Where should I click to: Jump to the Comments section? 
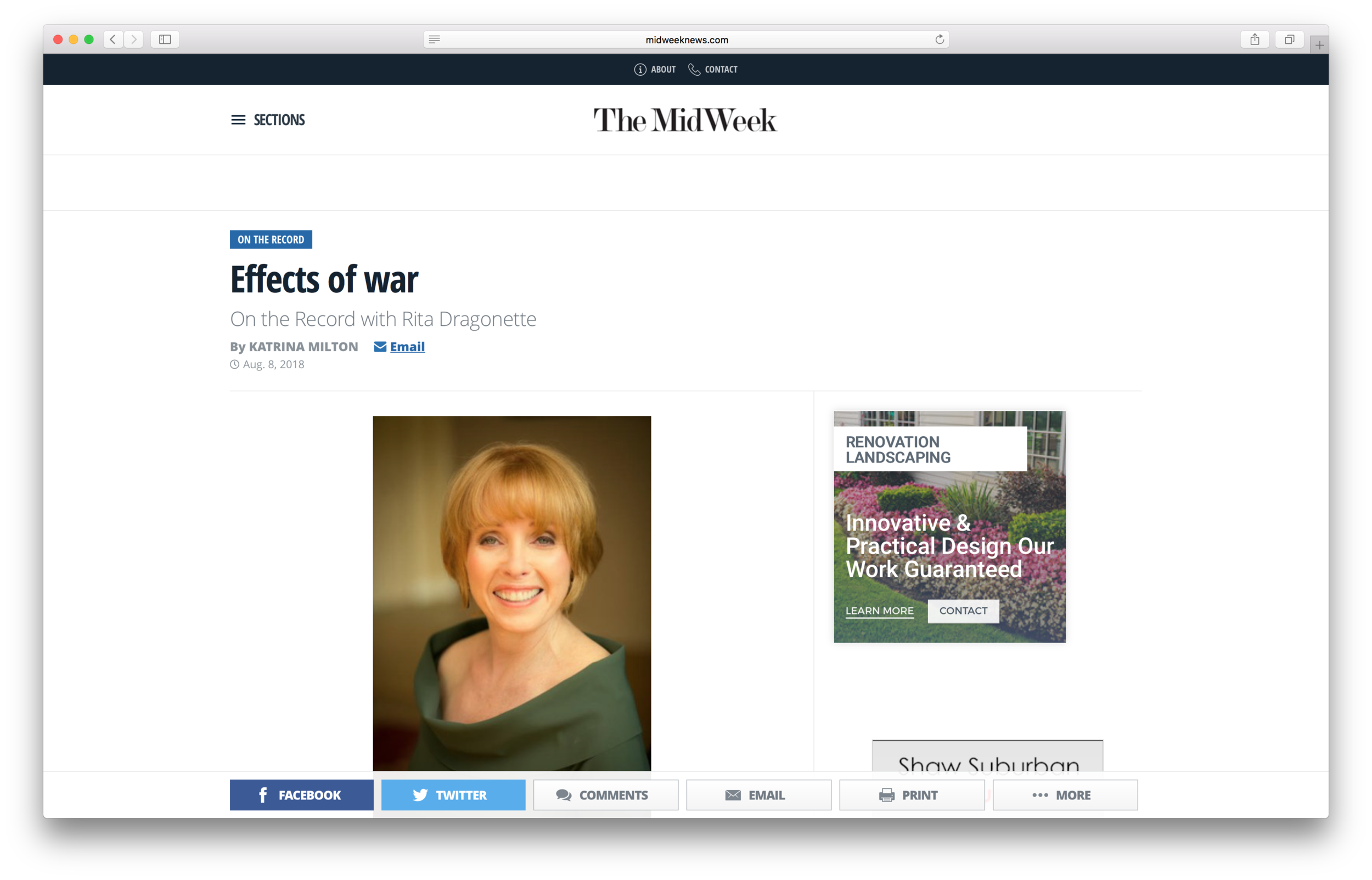click(605, 795)
